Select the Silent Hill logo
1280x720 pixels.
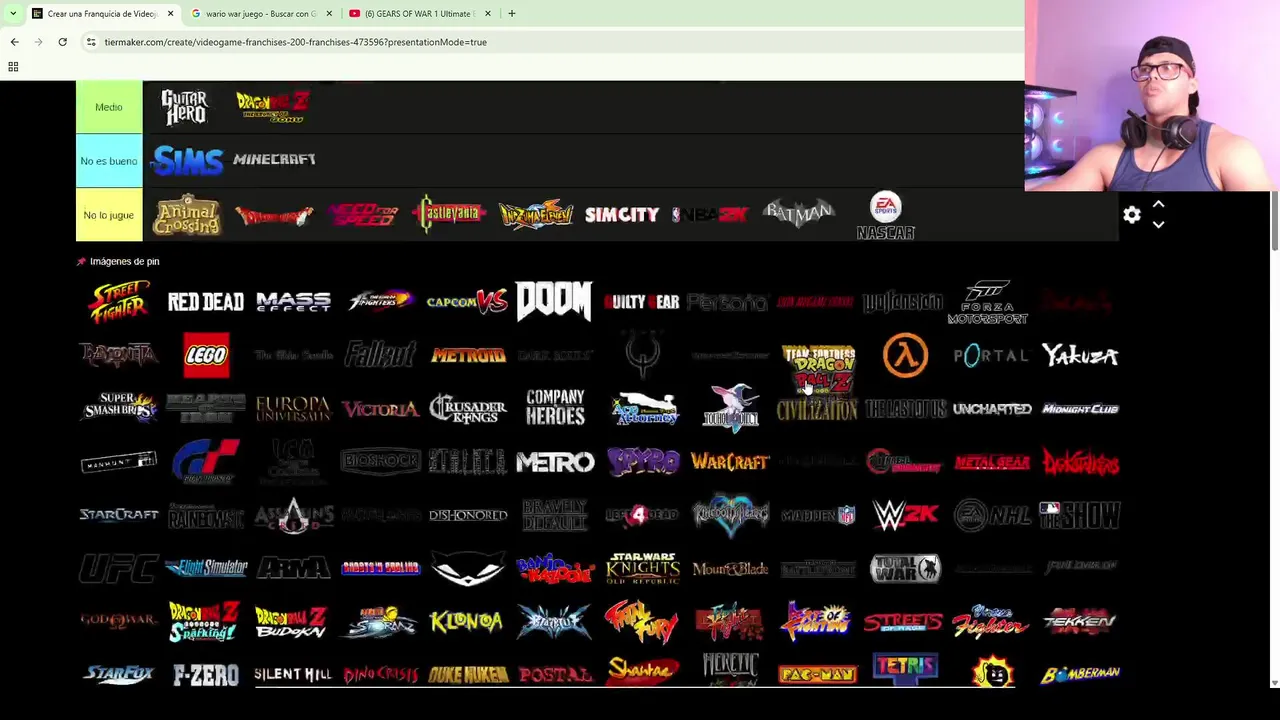[x=292, y=675]
